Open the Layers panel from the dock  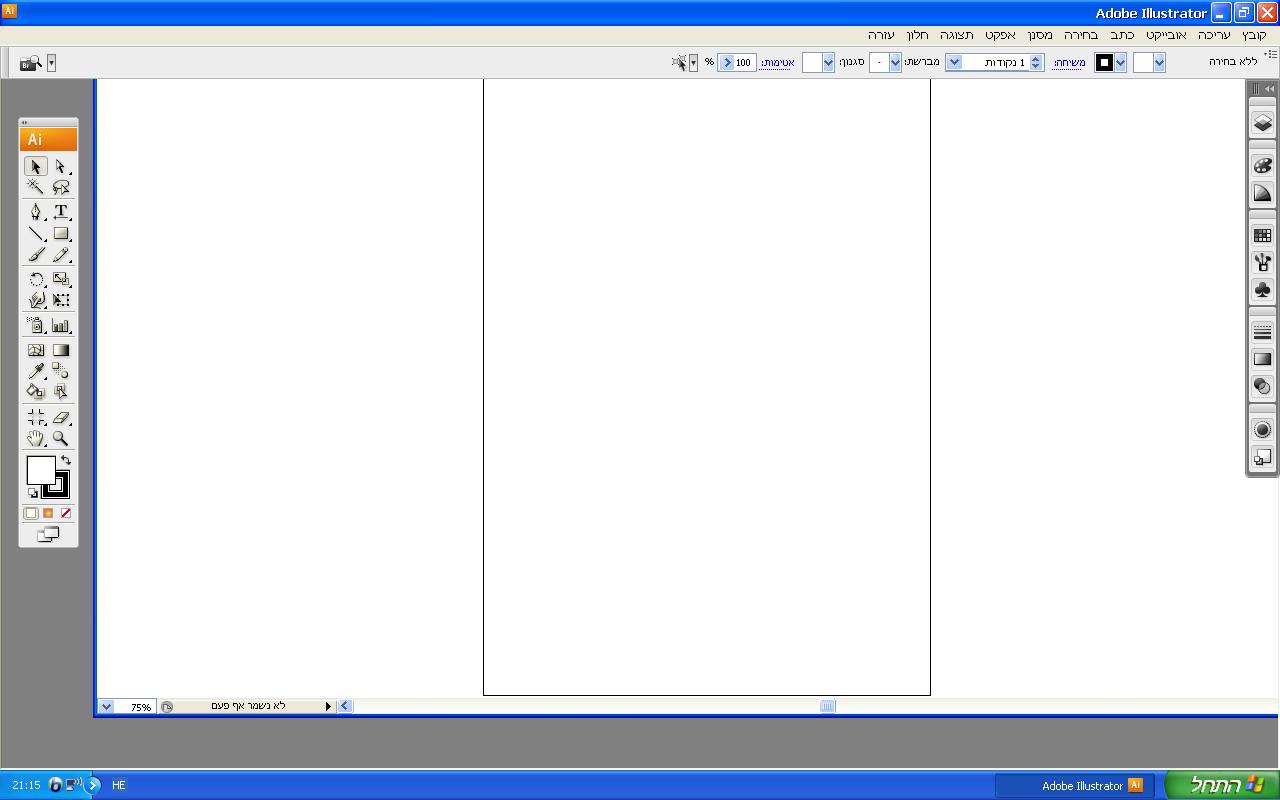pyautogui.click(x=1262, y=123)
